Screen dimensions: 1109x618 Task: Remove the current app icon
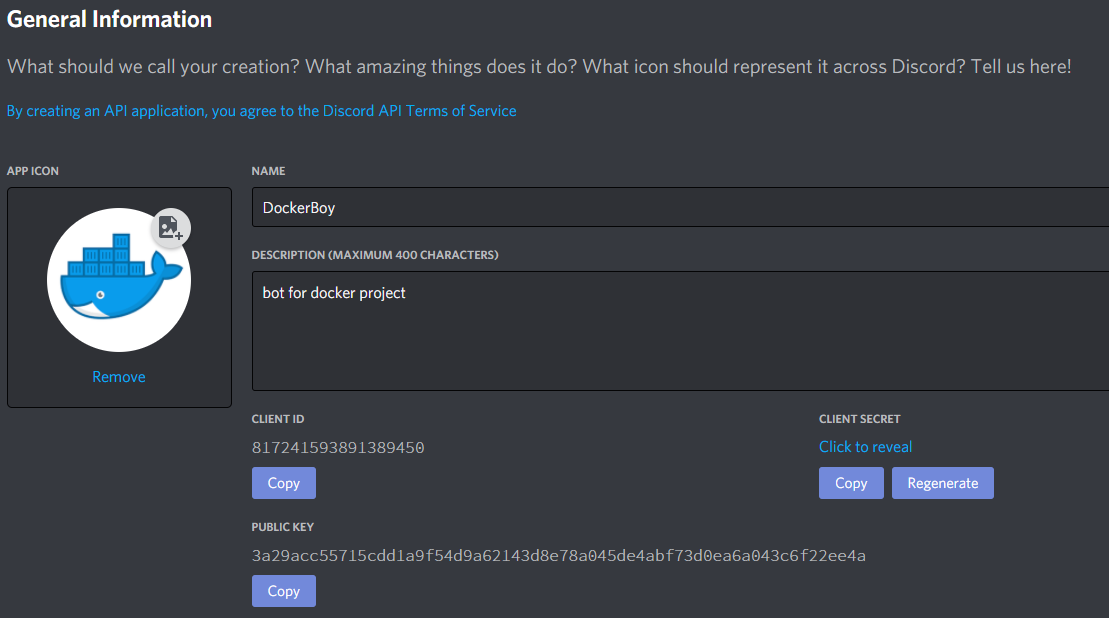coord(119,377)
